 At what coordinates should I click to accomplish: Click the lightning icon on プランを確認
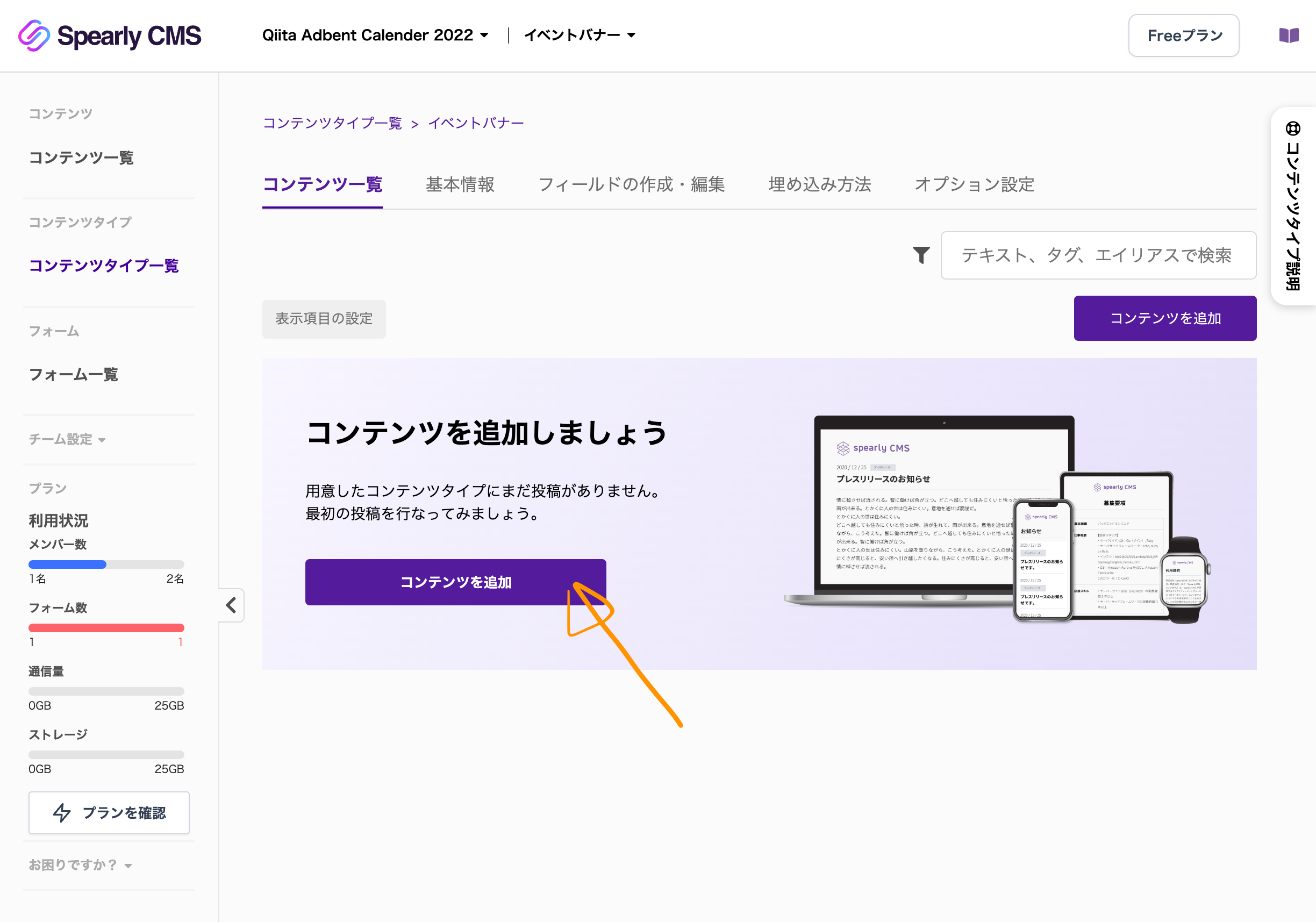click(x=63, y=812)
